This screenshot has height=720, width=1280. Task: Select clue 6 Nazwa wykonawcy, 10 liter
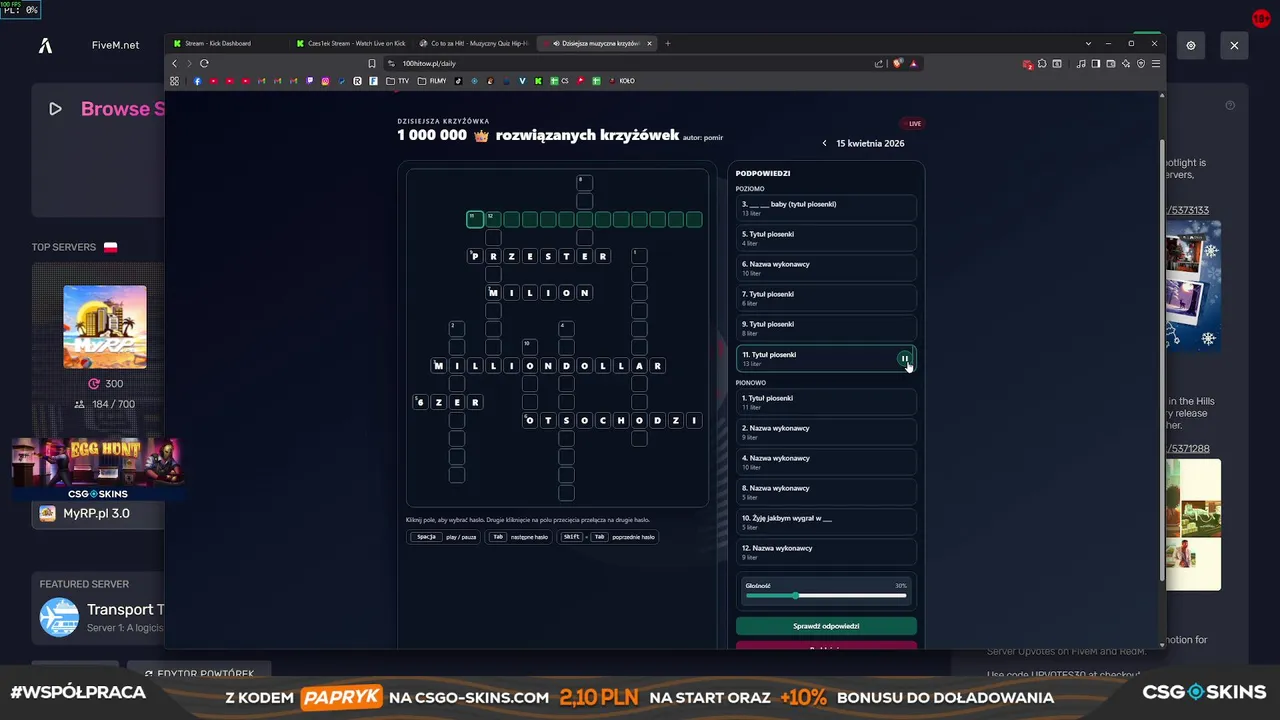(x=826, y=268)
